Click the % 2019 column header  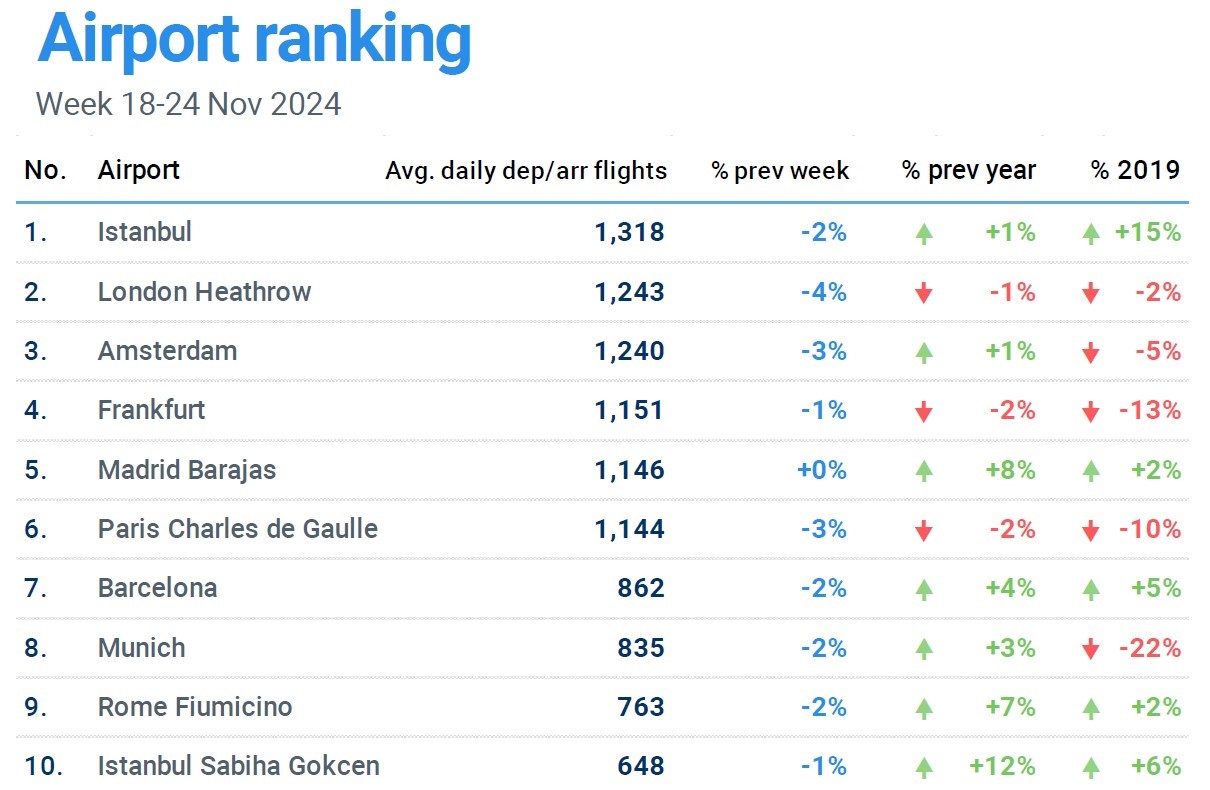coord(1135,170)
